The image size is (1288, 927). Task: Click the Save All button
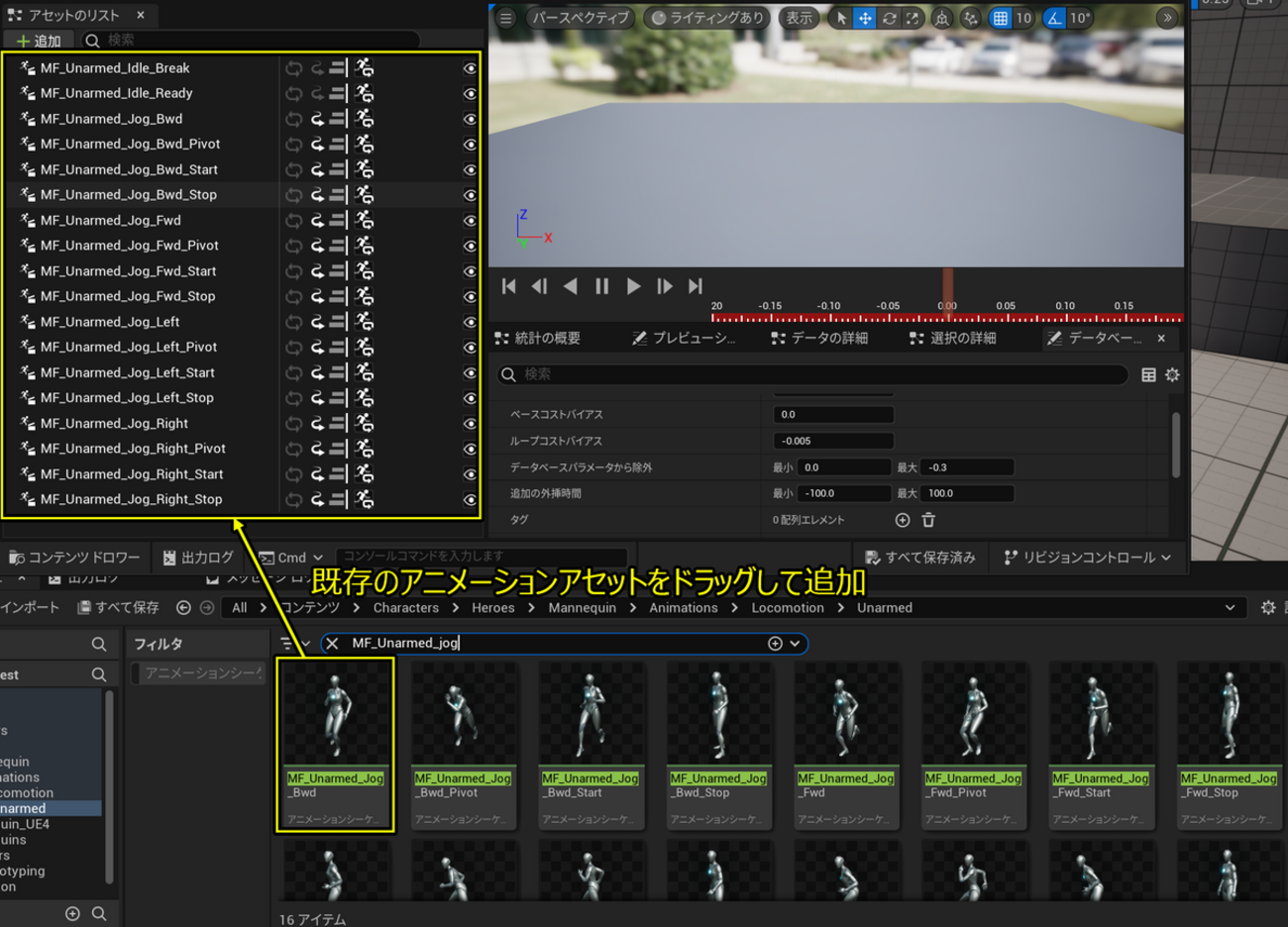118,608
